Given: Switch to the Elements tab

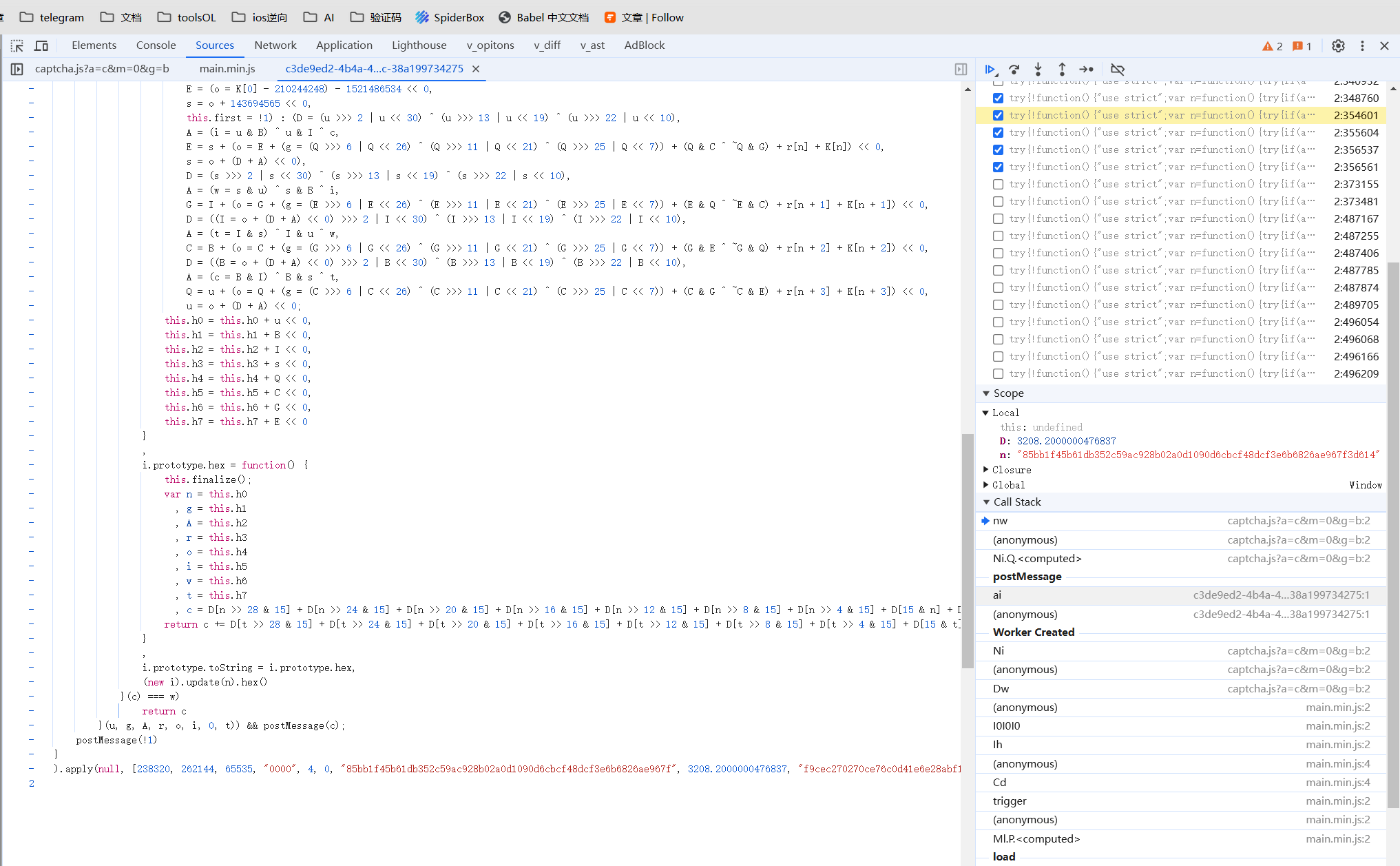Looking at the screenshot, I should click(x=94, y=45).
